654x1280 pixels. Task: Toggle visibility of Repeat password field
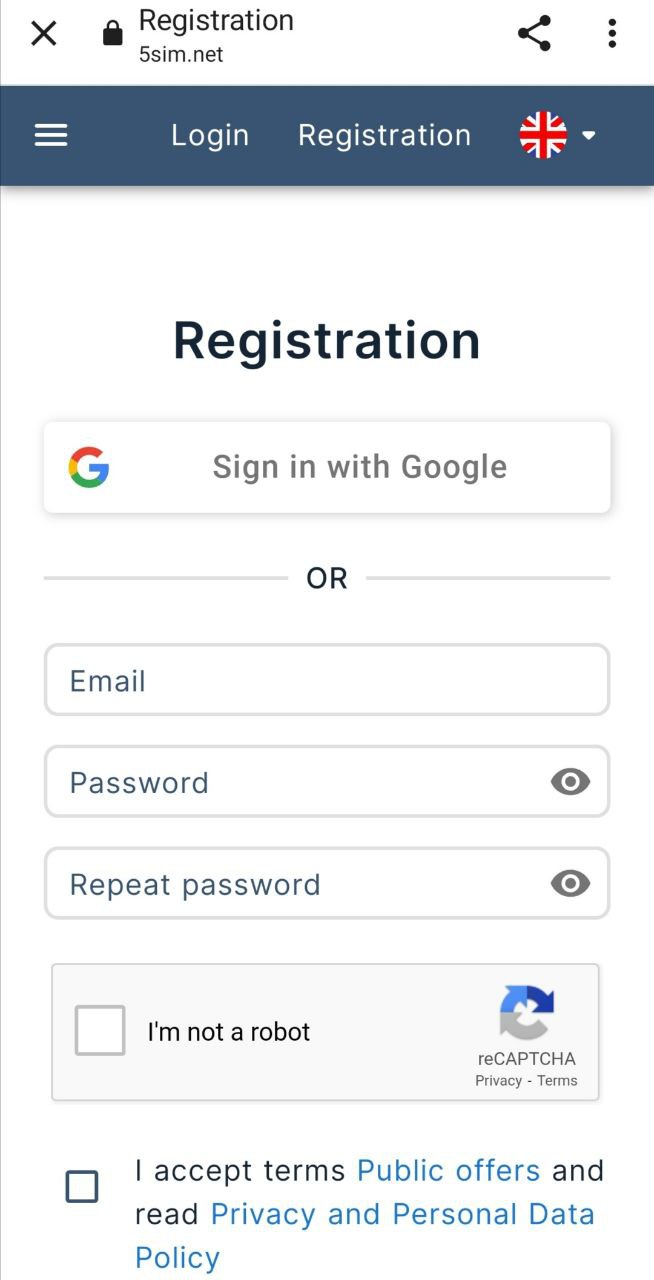(570, 884)
